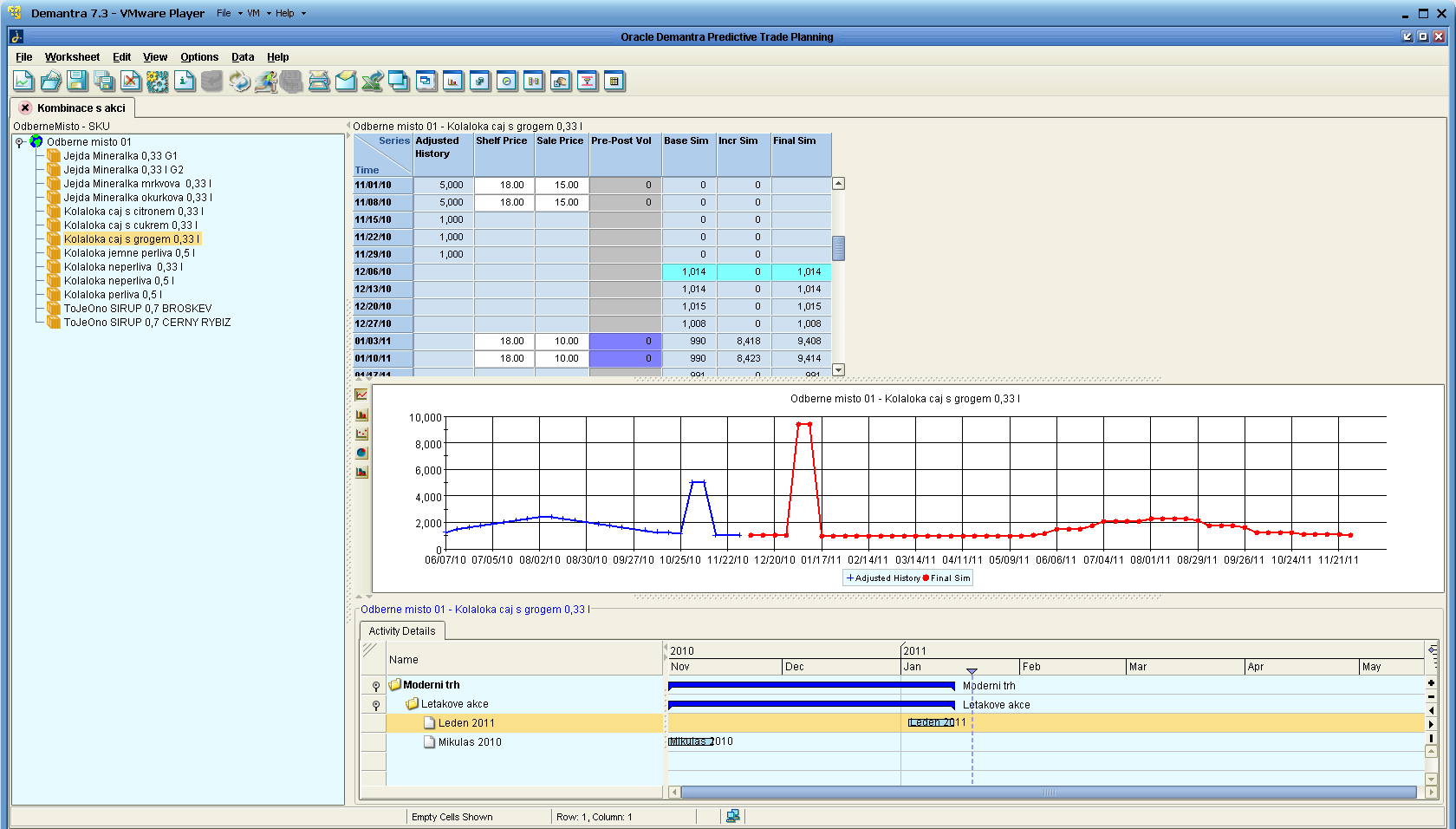Select the Activity Details tab
1456x829 pixels.
402,631
